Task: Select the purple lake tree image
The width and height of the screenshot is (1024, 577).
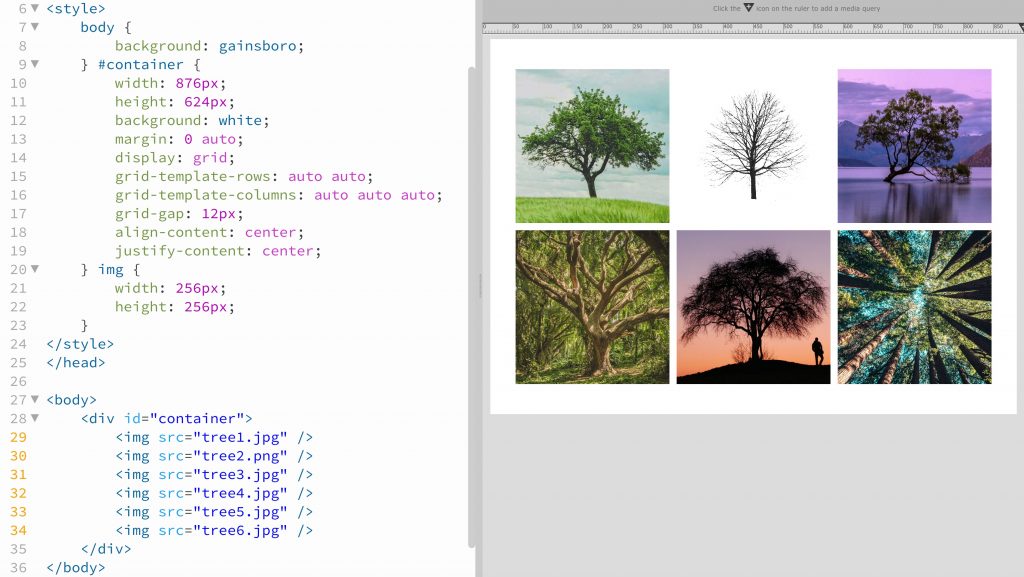Action: (914, 146)
